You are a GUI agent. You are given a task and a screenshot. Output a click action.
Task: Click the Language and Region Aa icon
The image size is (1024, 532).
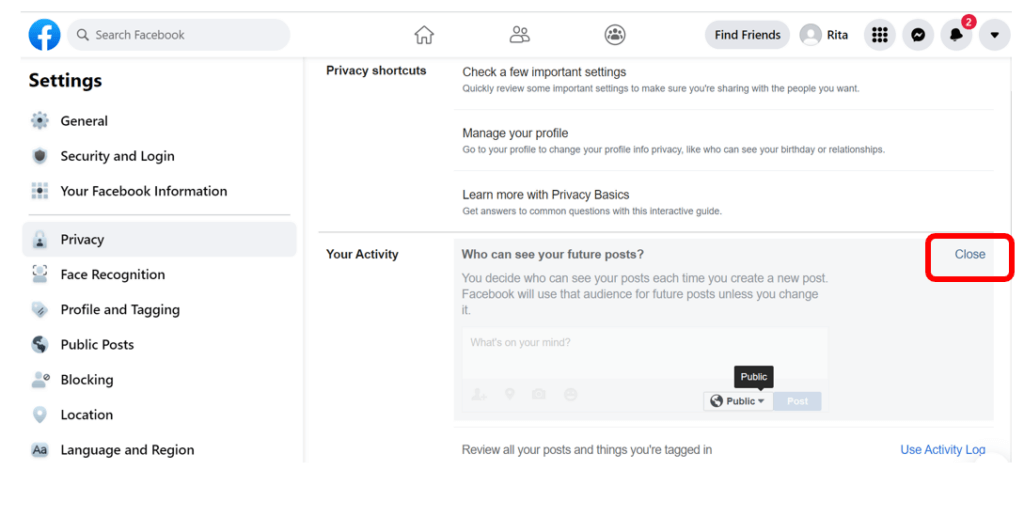point(40,450)
